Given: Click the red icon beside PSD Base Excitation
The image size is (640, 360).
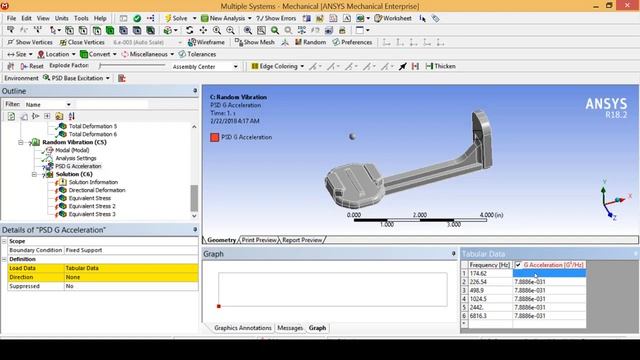Looking at the screenshot, I should pos(122,78).
